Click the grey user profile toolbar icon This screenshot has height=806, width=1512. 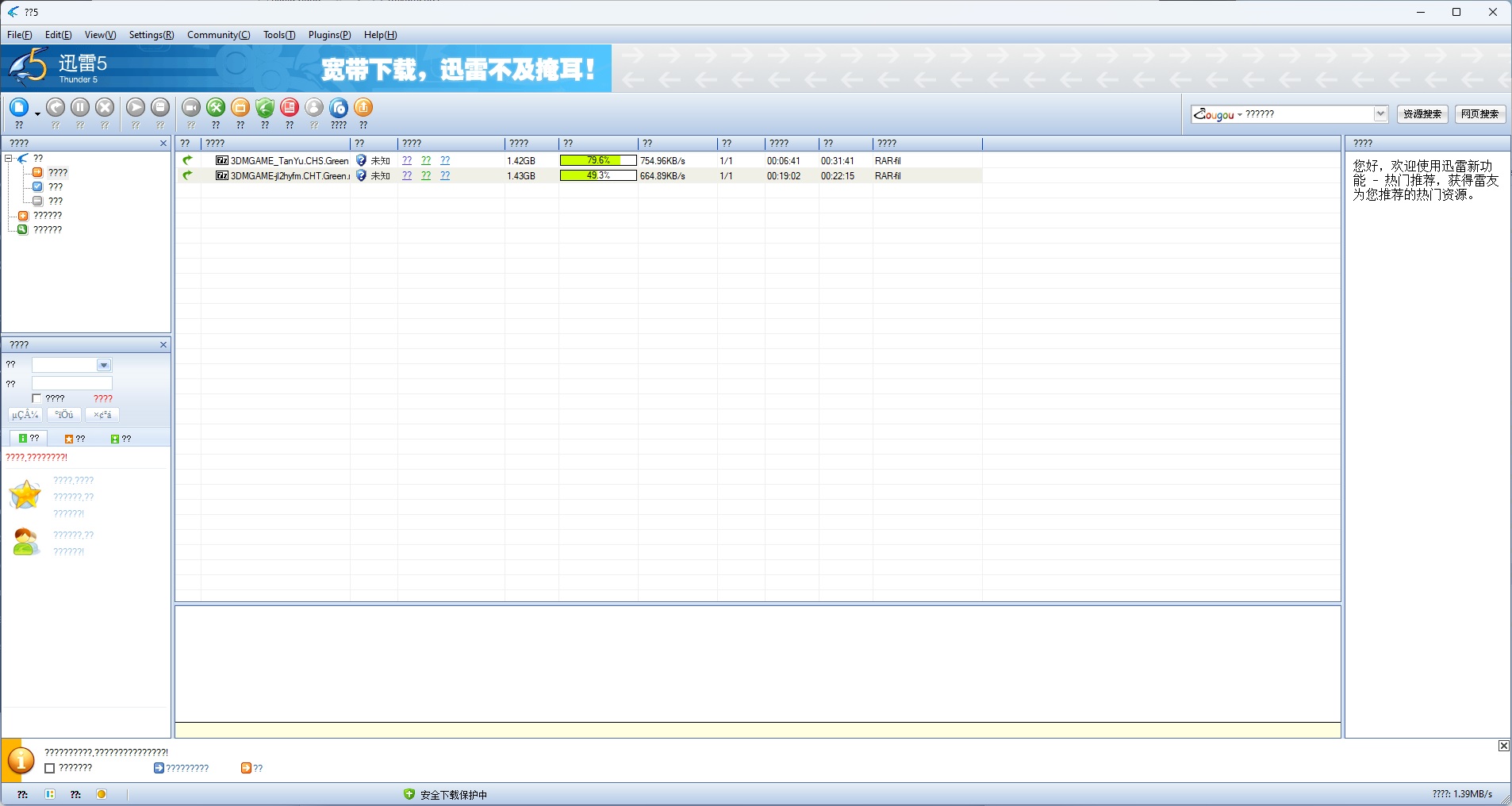[x=314, y=107]
